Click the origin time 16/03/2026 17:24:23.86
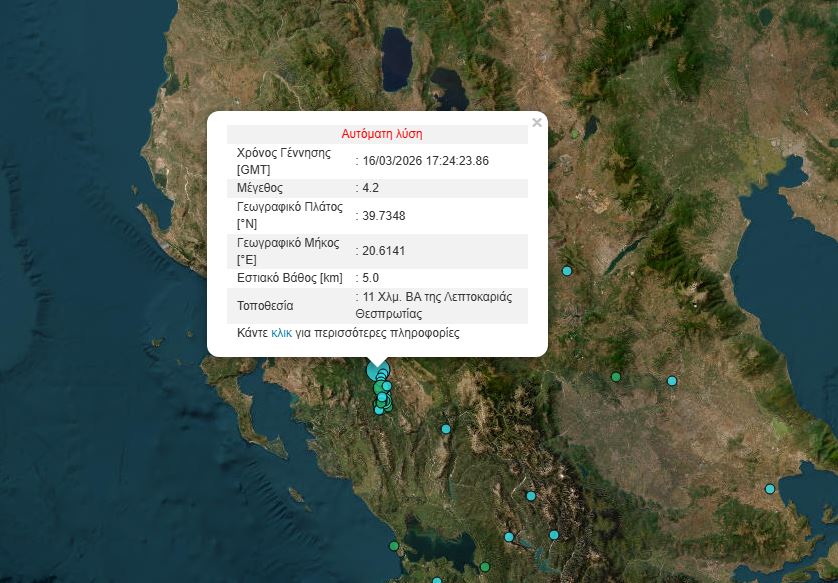This screenshot has width=838, height=583. (x=425, y=160)
